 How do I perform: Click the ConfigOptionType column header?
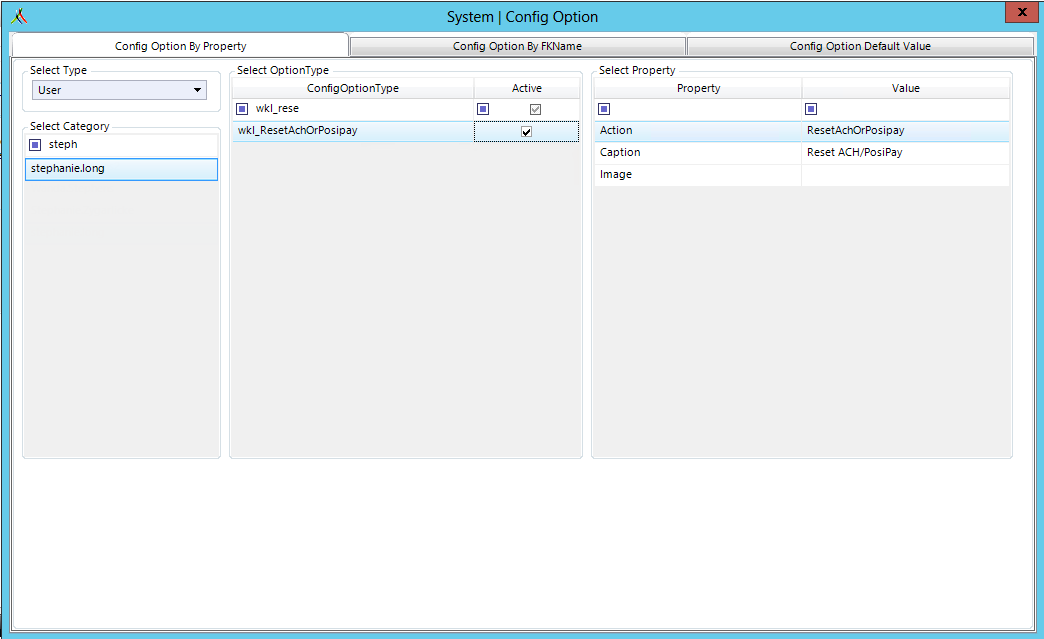(x=352, y=88)
